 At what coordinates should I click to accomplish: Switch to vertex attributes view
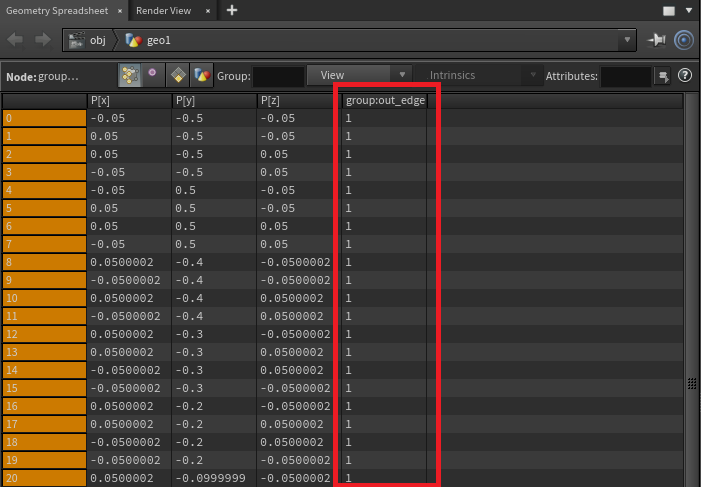[153, 76]
